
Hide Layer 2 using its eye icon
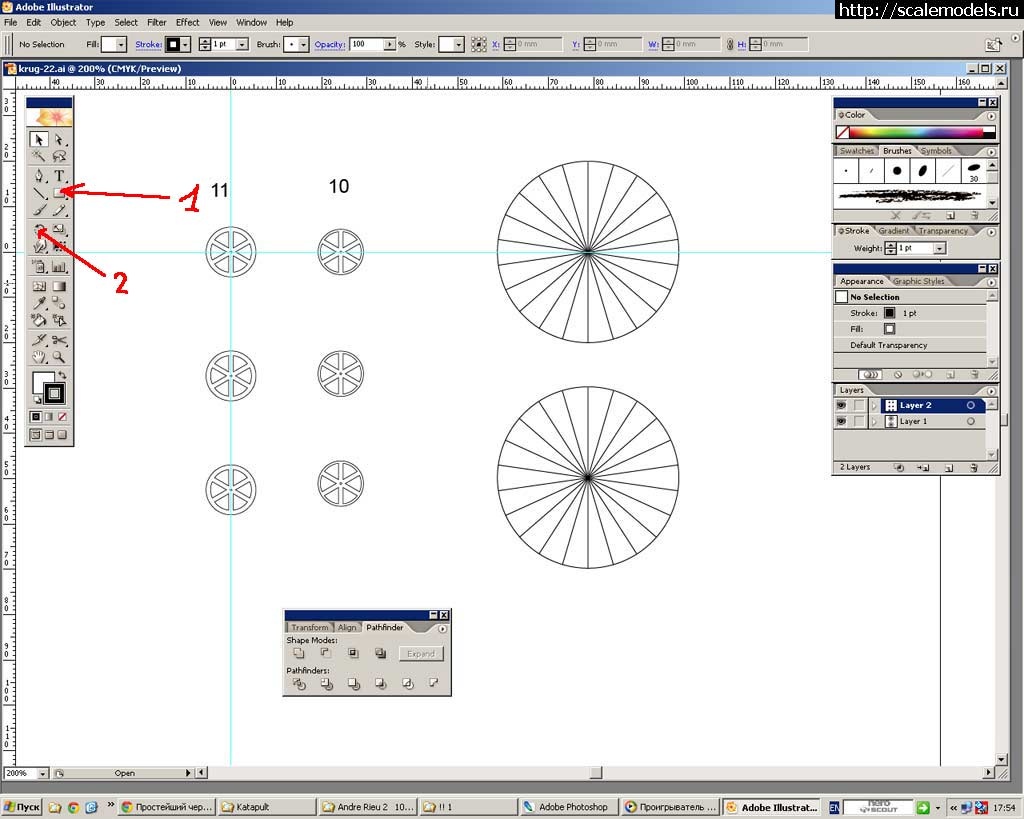click(x=841, y=405)
